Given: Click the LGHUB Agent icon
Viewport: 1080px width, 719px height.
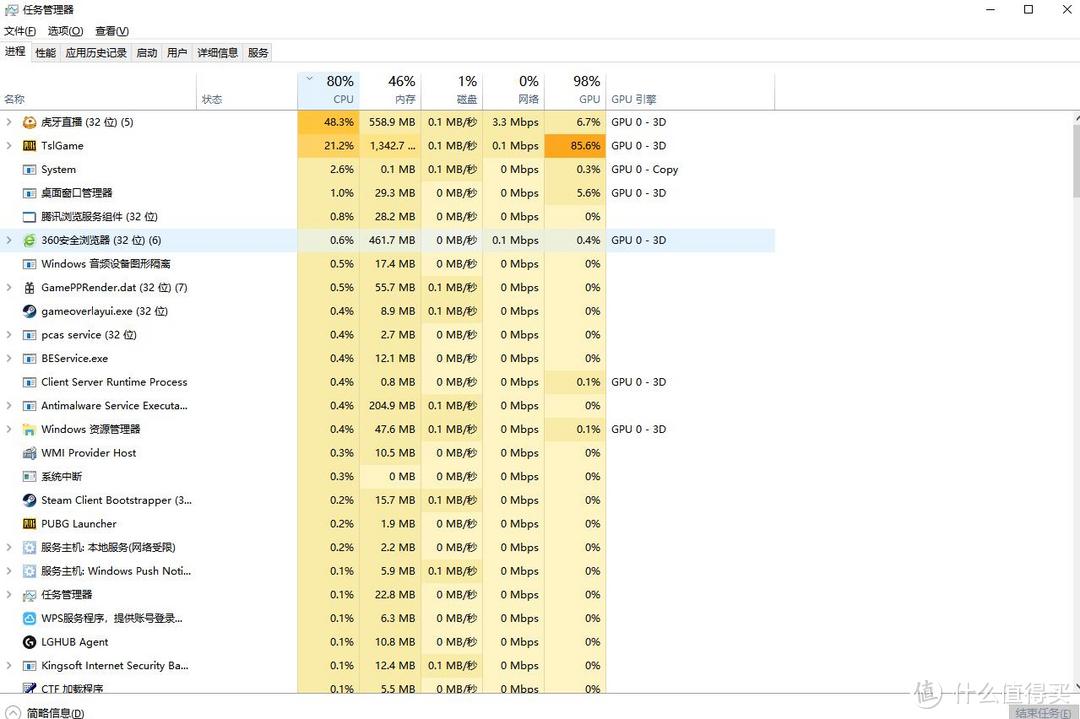Looking at the screenshot, I should pos(29,642).
